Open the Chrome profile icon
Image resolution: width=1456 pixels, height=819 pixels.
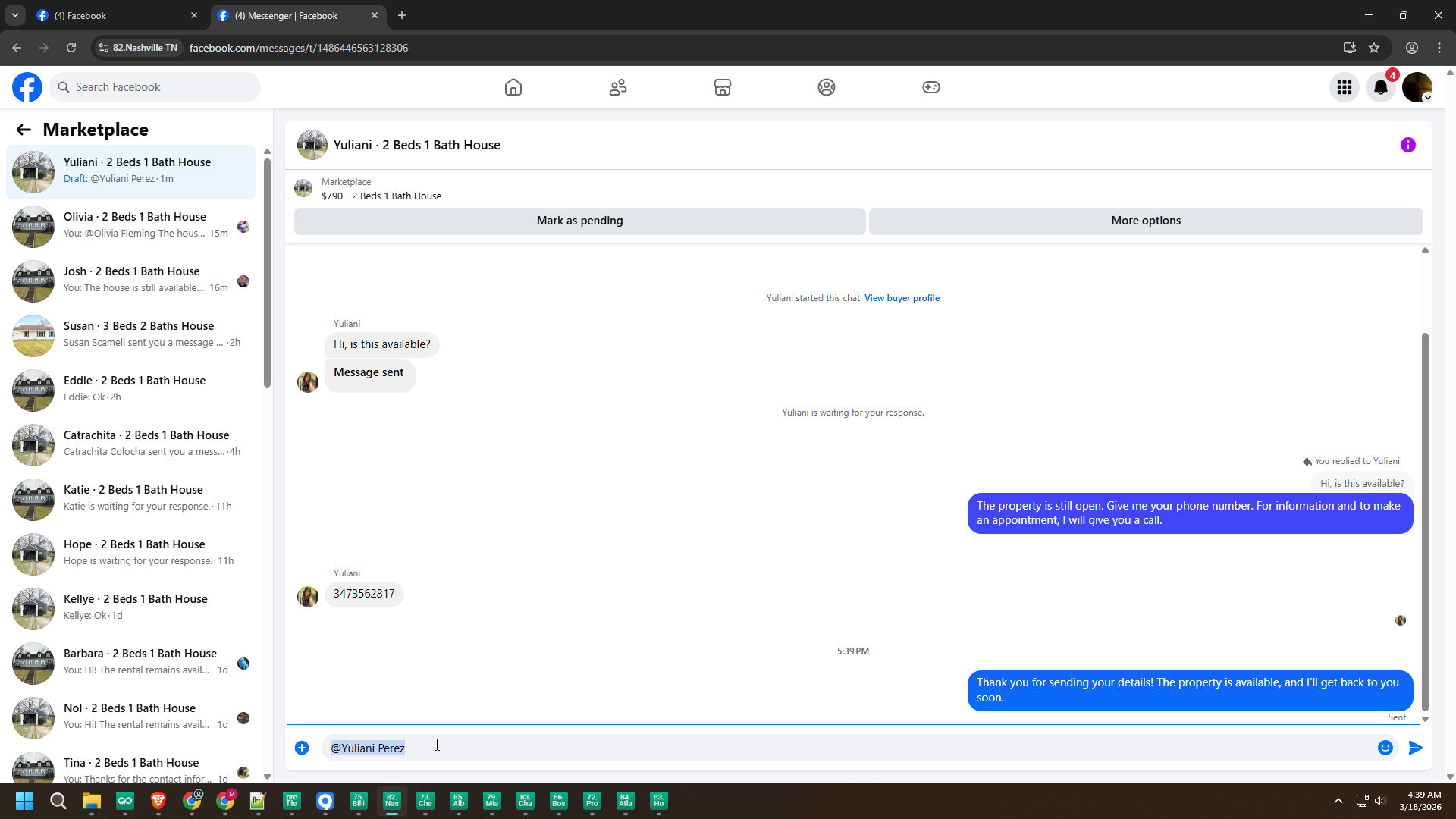(x=1412, y=48)
